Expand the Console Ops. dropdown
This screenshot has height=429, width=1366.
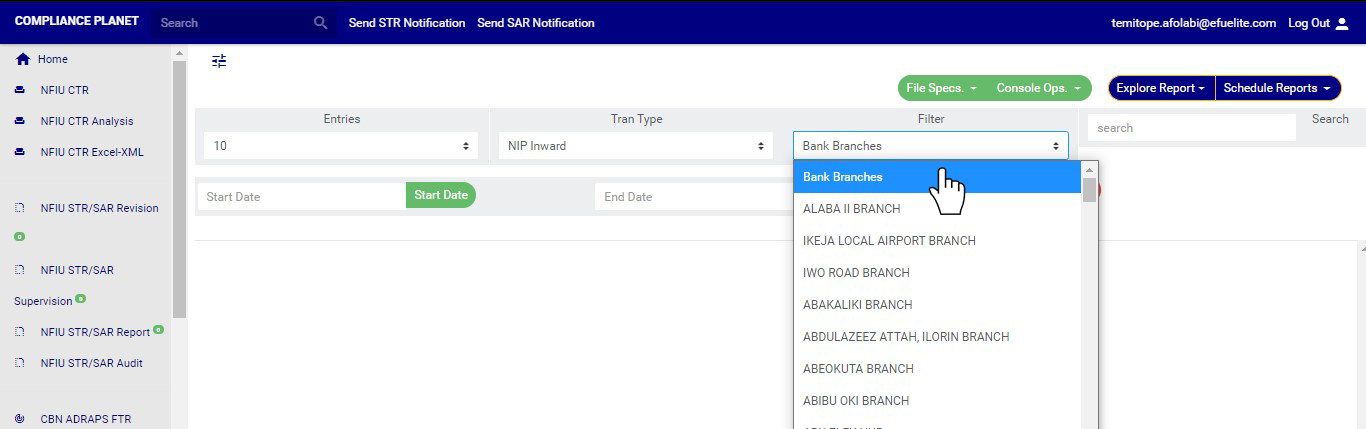point(1038,88)
